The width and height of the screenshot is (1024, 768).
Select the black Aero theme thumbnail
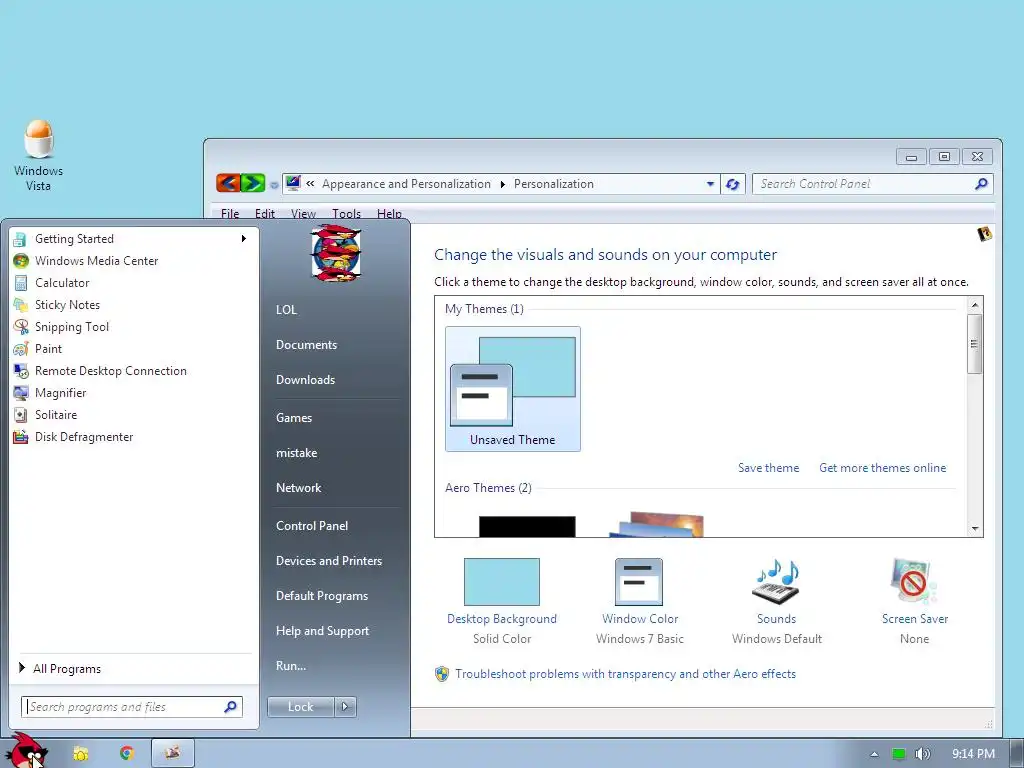527,526
